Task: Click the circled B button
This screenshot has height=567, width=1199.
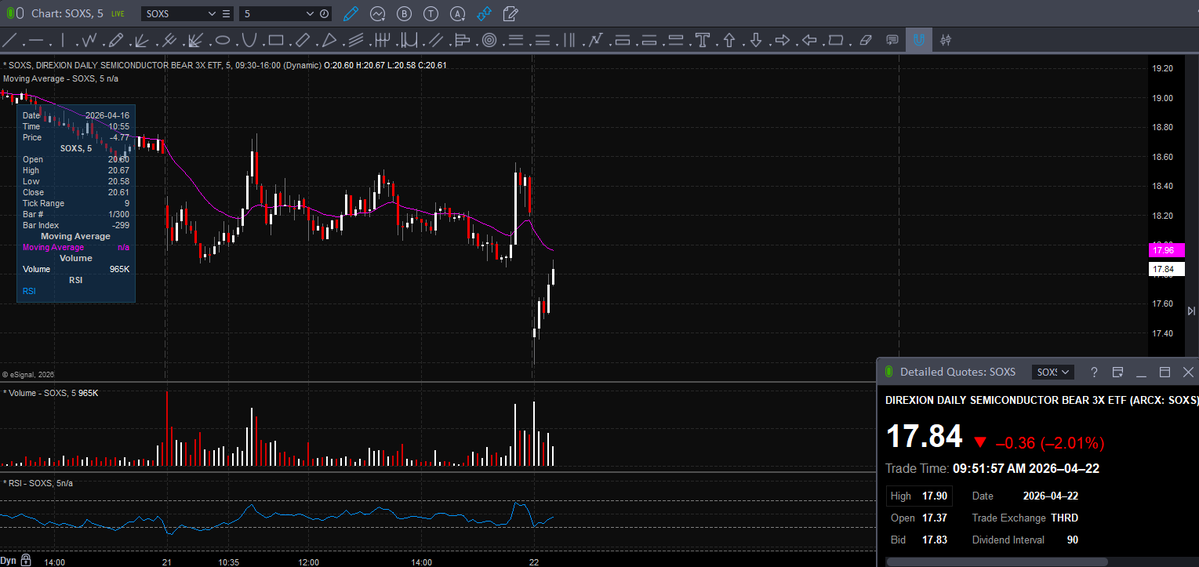Action: tap(405, 14)
